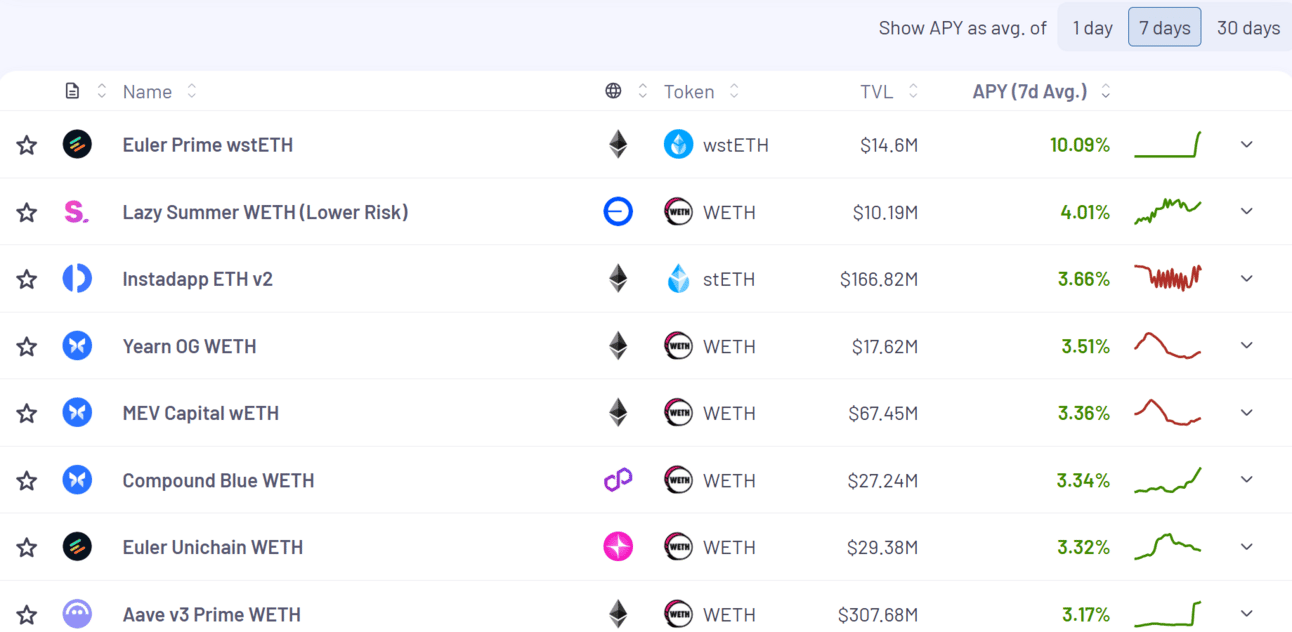The height and width of the screenshot is (632, 1292).
Task: Click the Polygon chain icon in Compound Blue row
Action: click(618, 480)
